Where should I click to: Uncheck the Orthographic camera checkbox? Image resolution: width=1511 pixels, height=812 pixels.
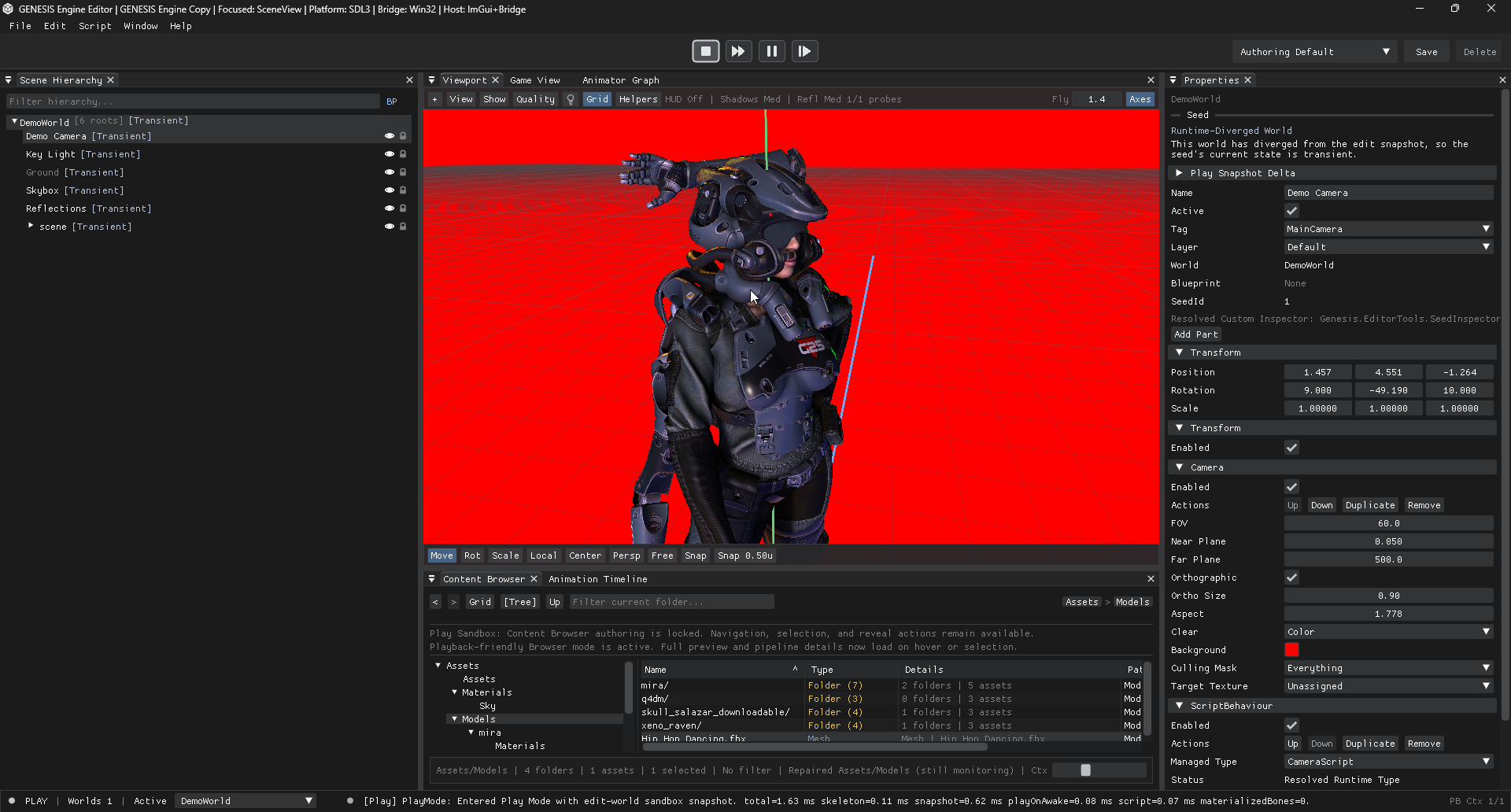point(1291,578)
